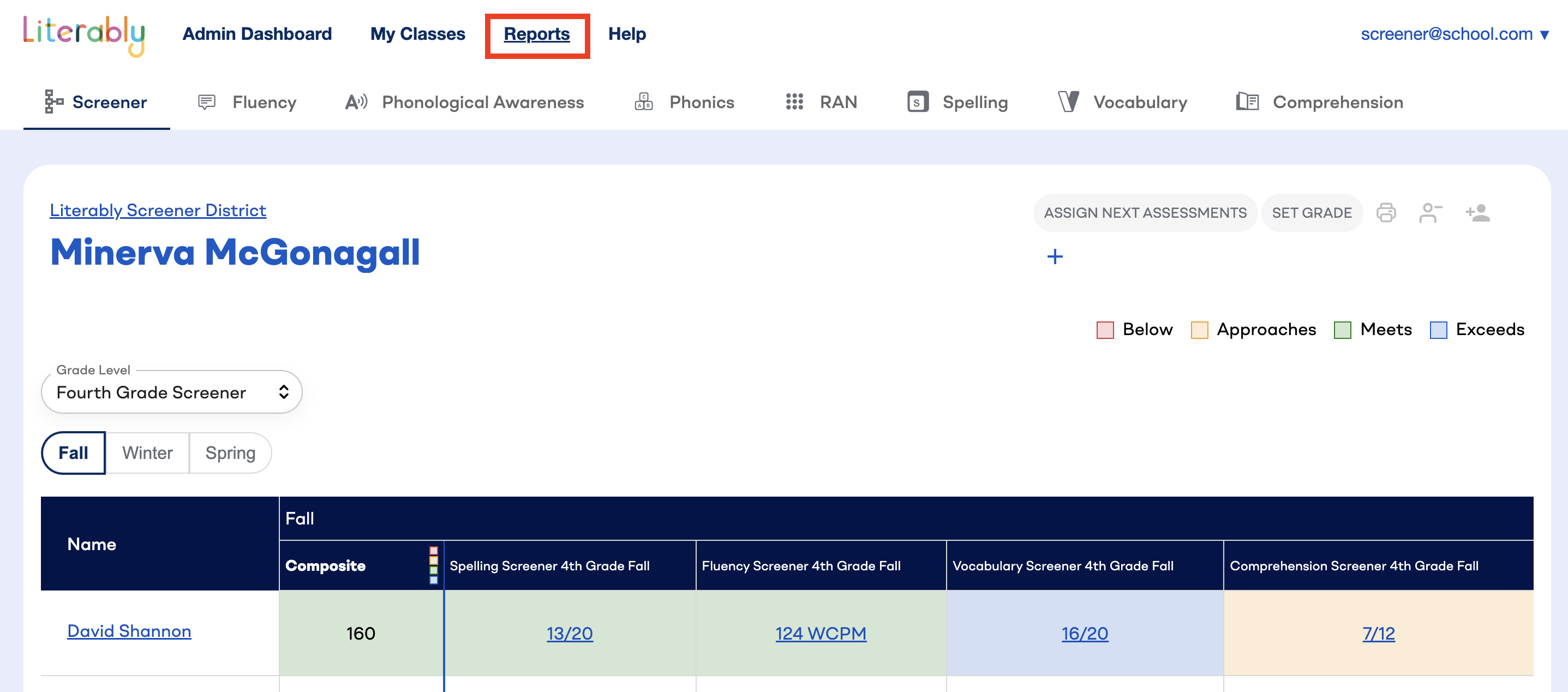
Task: Click the Spelling S-tile icon
Action: click(x=918, y=102)
